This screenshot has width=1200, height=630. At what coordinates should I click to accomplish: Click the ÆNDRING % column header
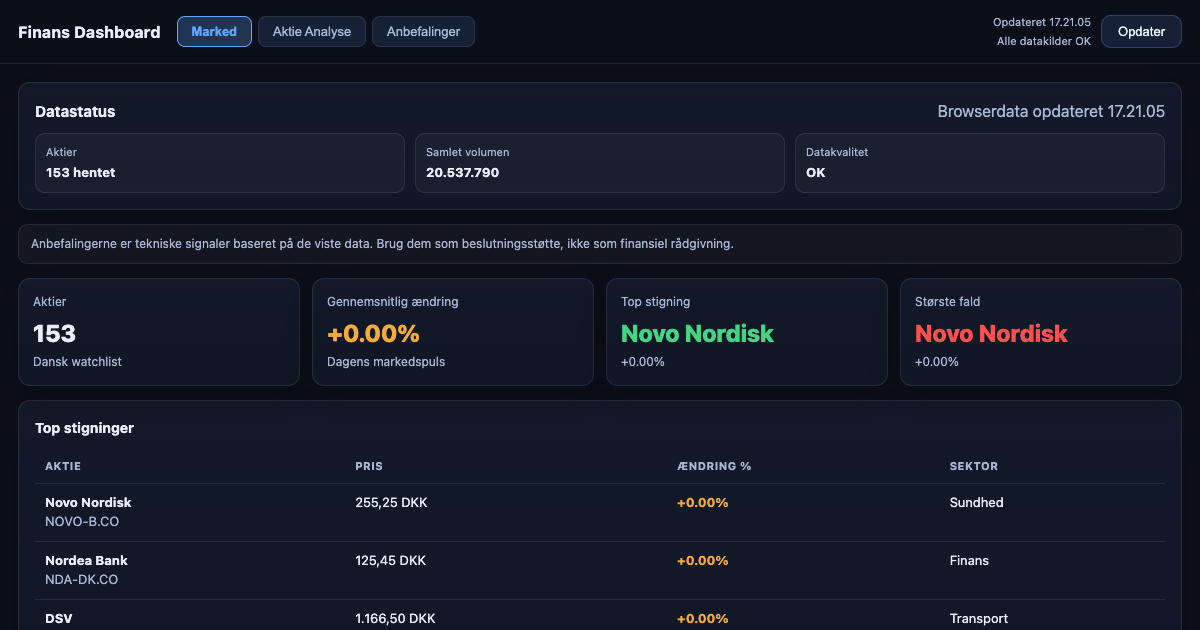[x=714, y=466]
